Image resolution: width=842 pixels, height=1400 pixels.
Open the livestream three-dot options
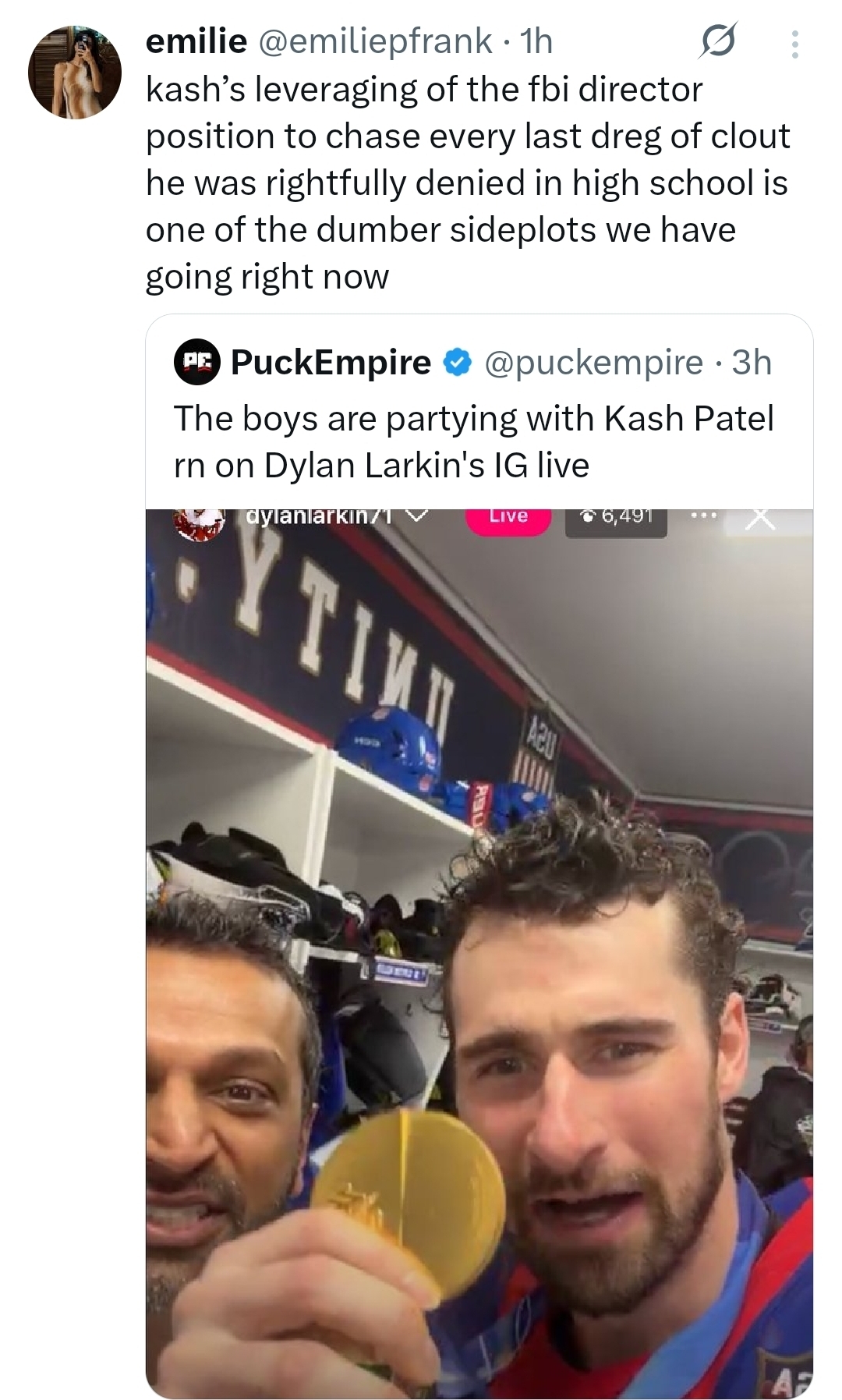702,516
